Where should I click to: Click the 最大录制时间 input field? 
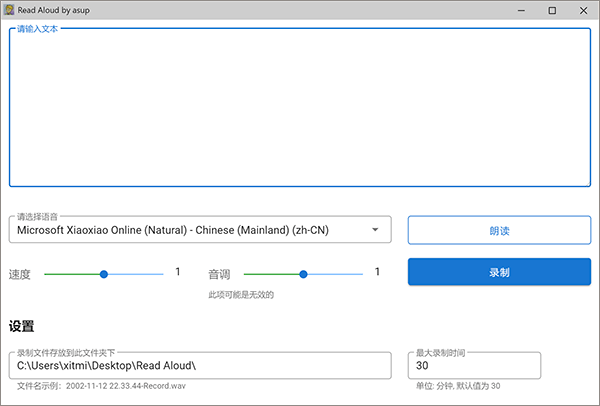pos(474,365)
